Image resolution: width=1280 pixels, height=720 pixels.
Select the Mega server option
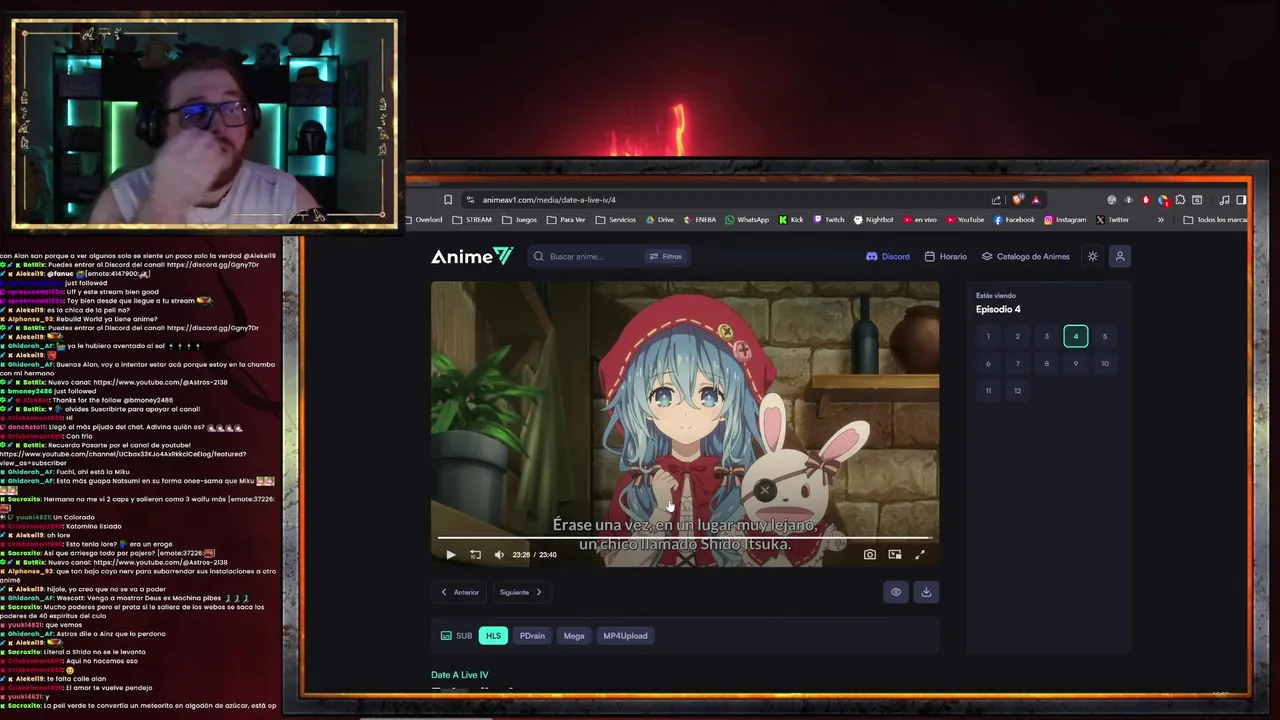tap(574, 635)
